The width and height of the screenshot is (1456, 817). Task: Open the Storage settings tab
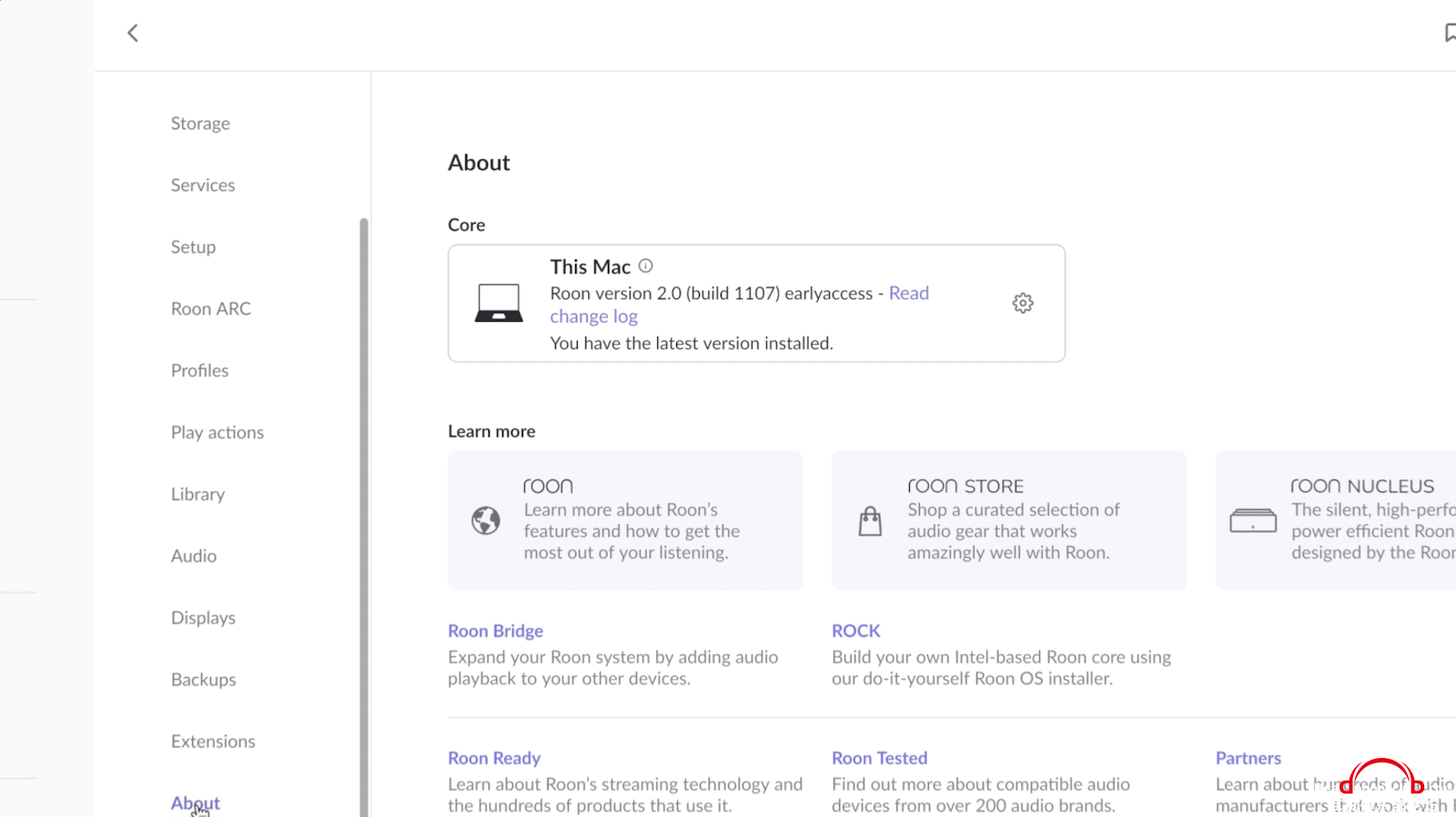click(x=200, y=124)
